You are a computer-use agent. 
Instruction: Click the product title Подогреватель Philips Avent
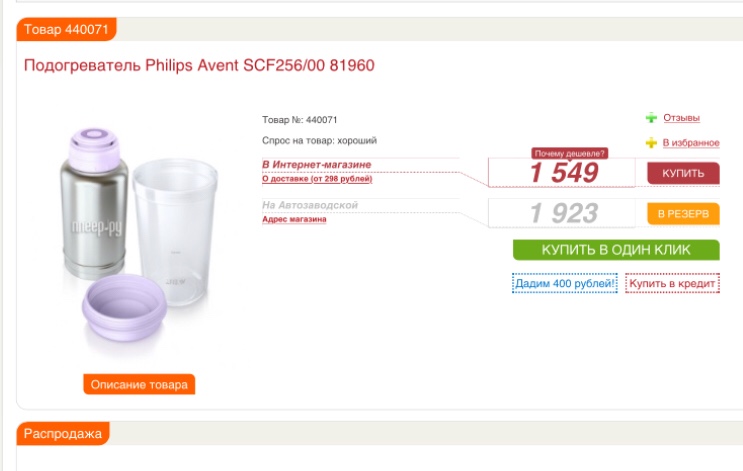199,66
